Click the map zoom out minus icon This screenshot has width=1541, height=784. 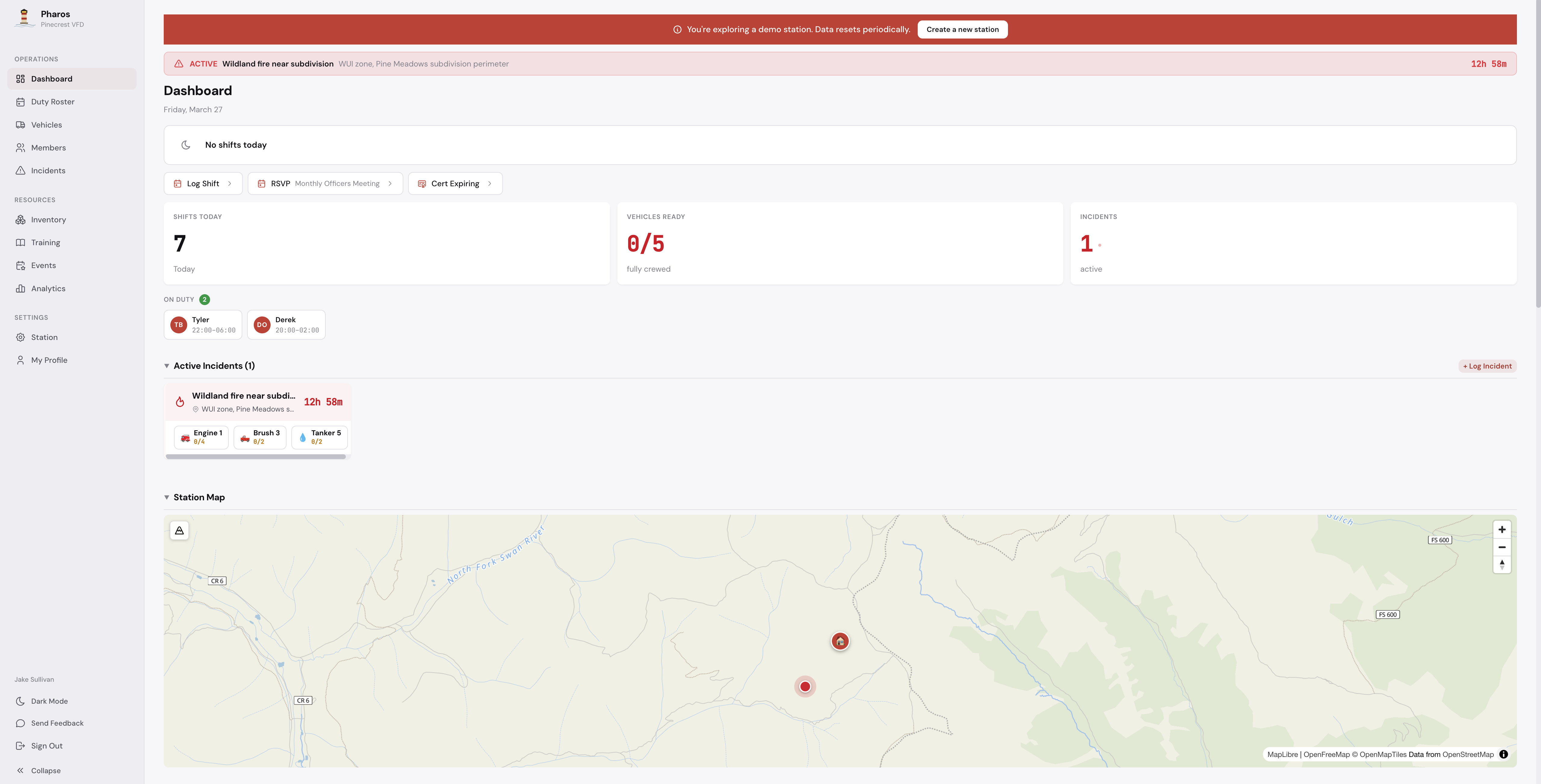tap(1502, 547)
